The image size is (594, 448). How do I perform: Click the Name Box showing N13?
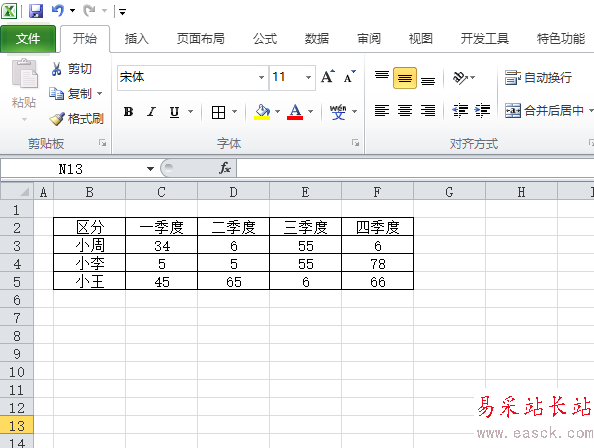click(x=71, y=169)
